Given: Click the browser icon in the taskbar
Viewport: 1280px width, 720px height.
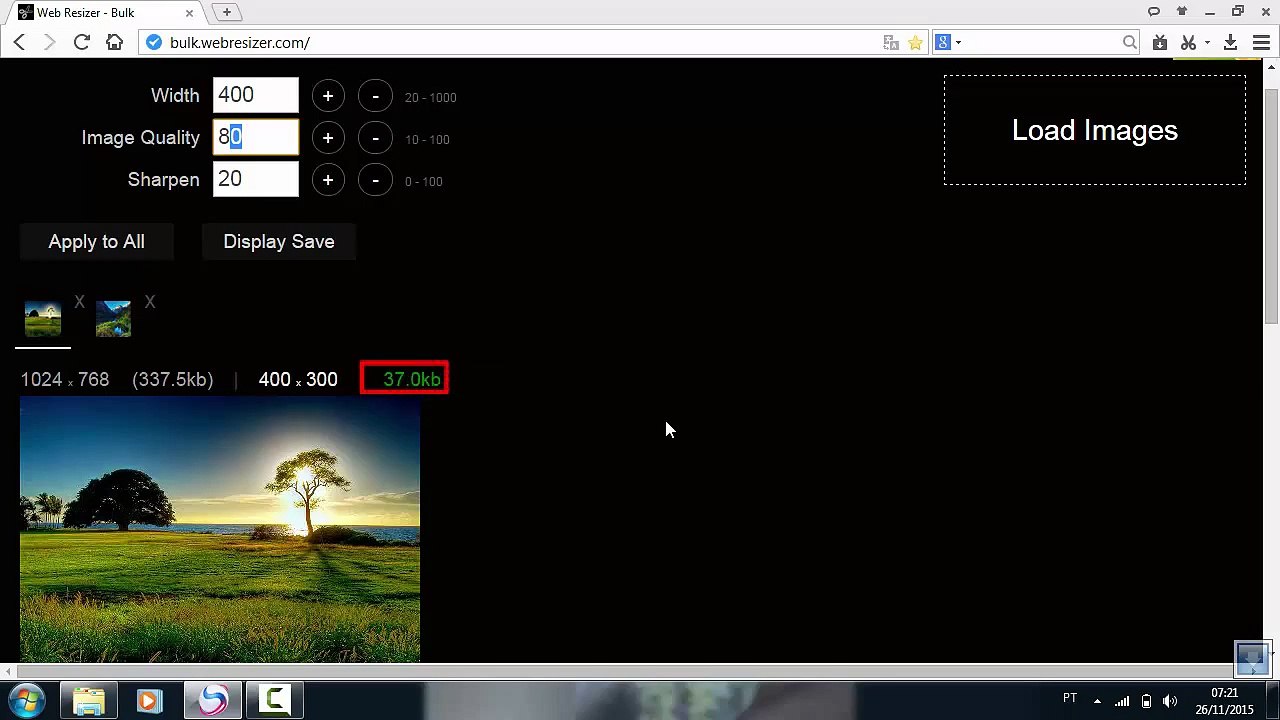Looking at the screenshot, I should tap(212, 701).
